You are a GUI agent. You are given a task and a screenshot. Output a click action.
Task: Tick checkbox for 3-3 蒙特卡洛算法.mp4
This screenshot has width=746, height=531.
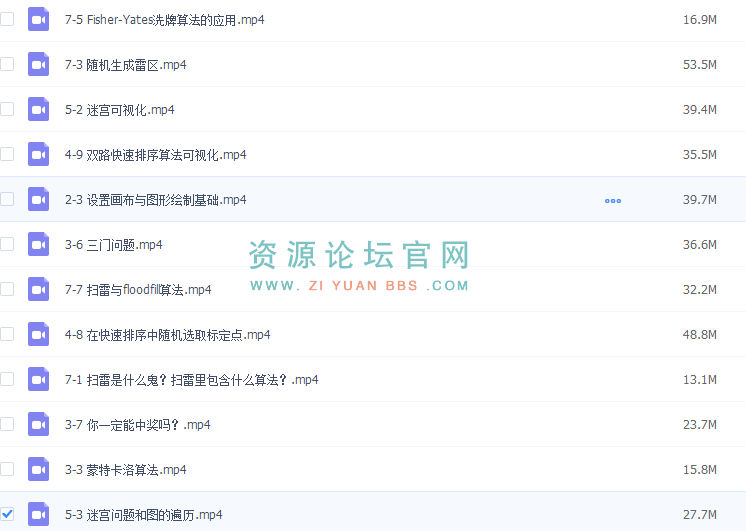click(7, 469)
